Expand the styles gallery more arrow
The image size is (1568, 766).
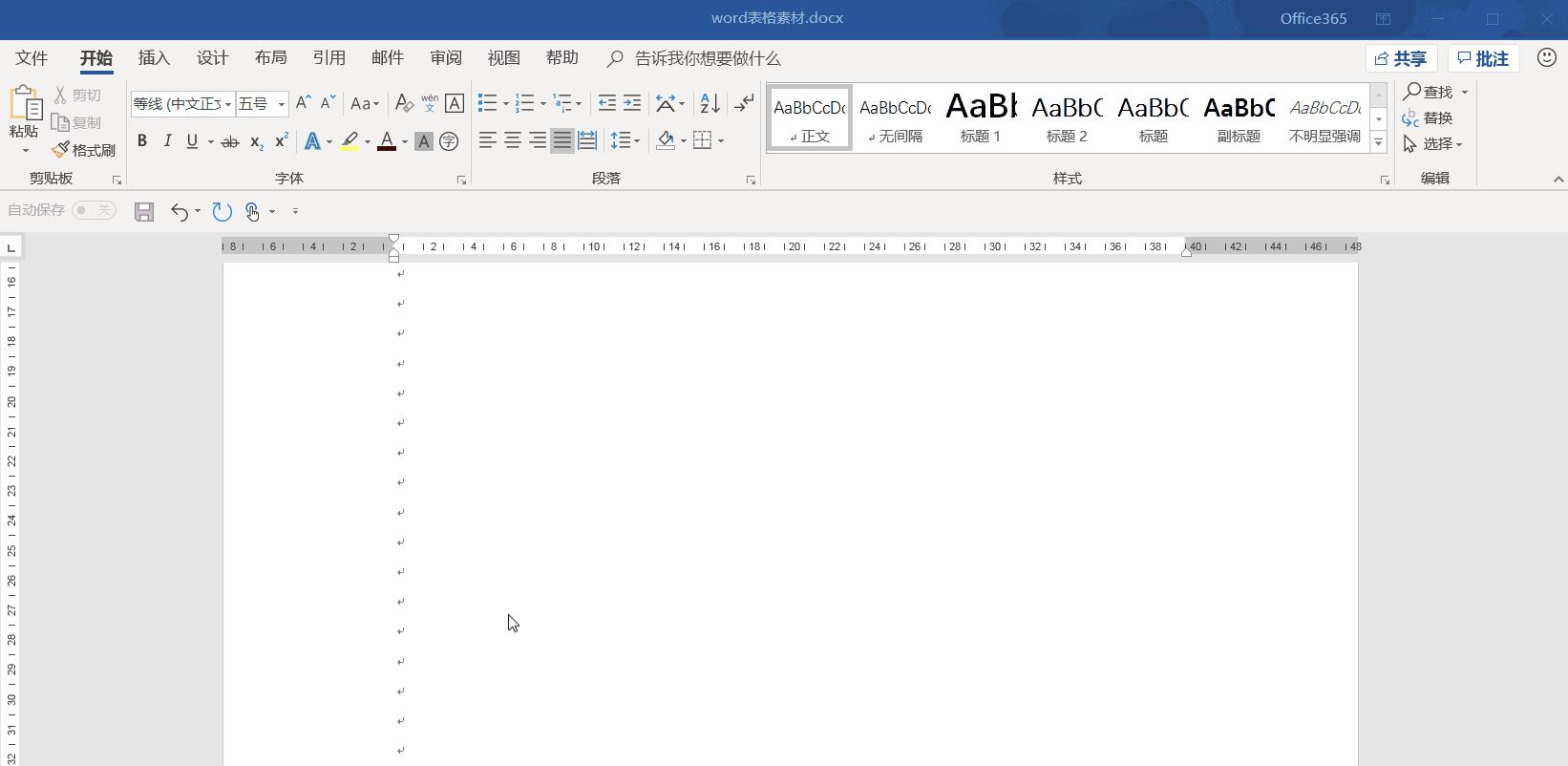pos(1378,142)
